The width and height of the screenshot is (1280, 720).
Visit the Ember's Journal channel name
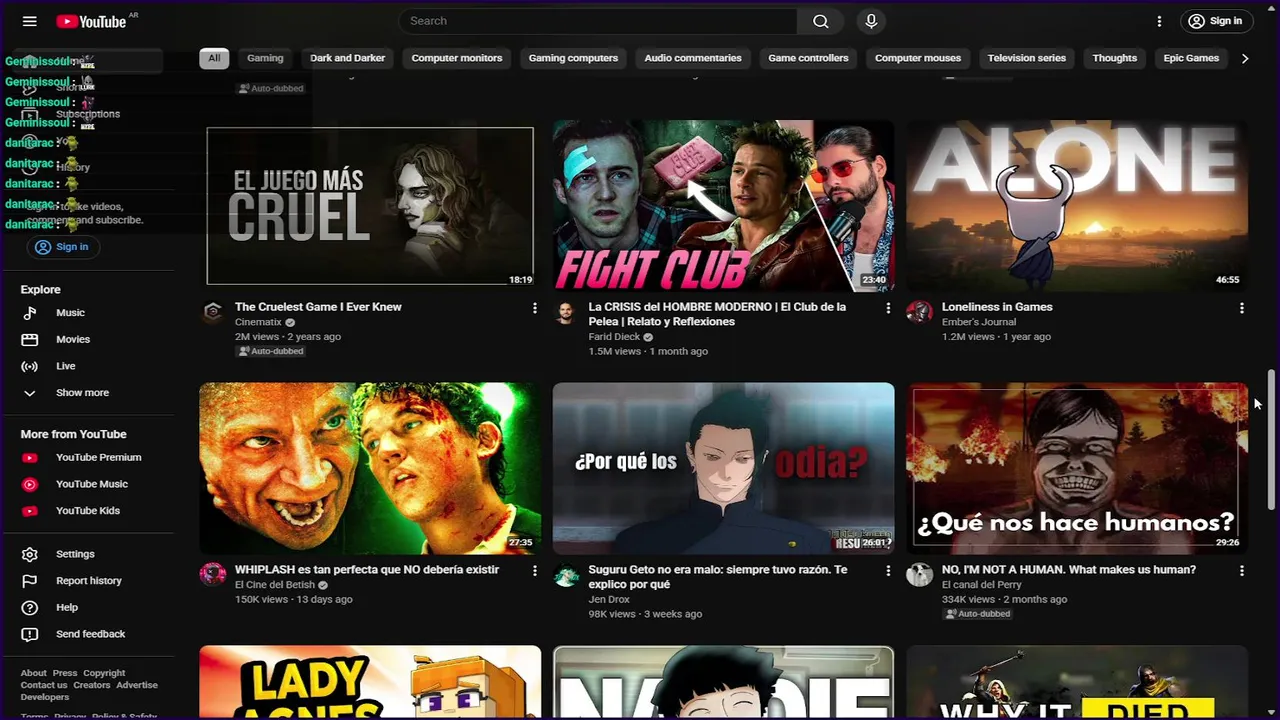click(x=977, y=323)
